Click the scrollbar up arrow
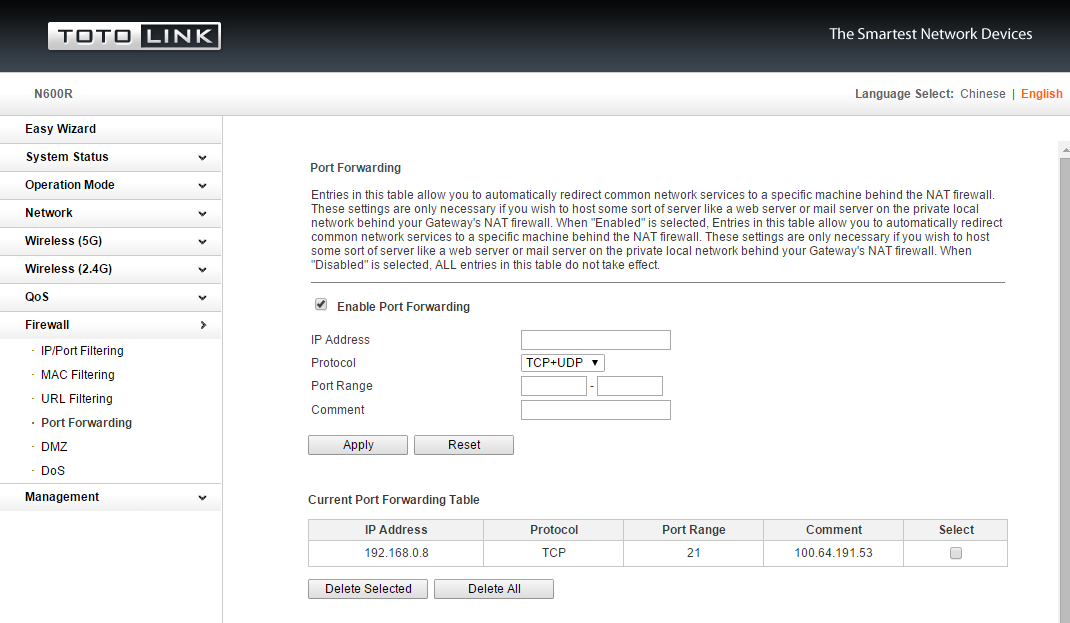This screenshot has width=1070, height=623. tap(1065, 149)
